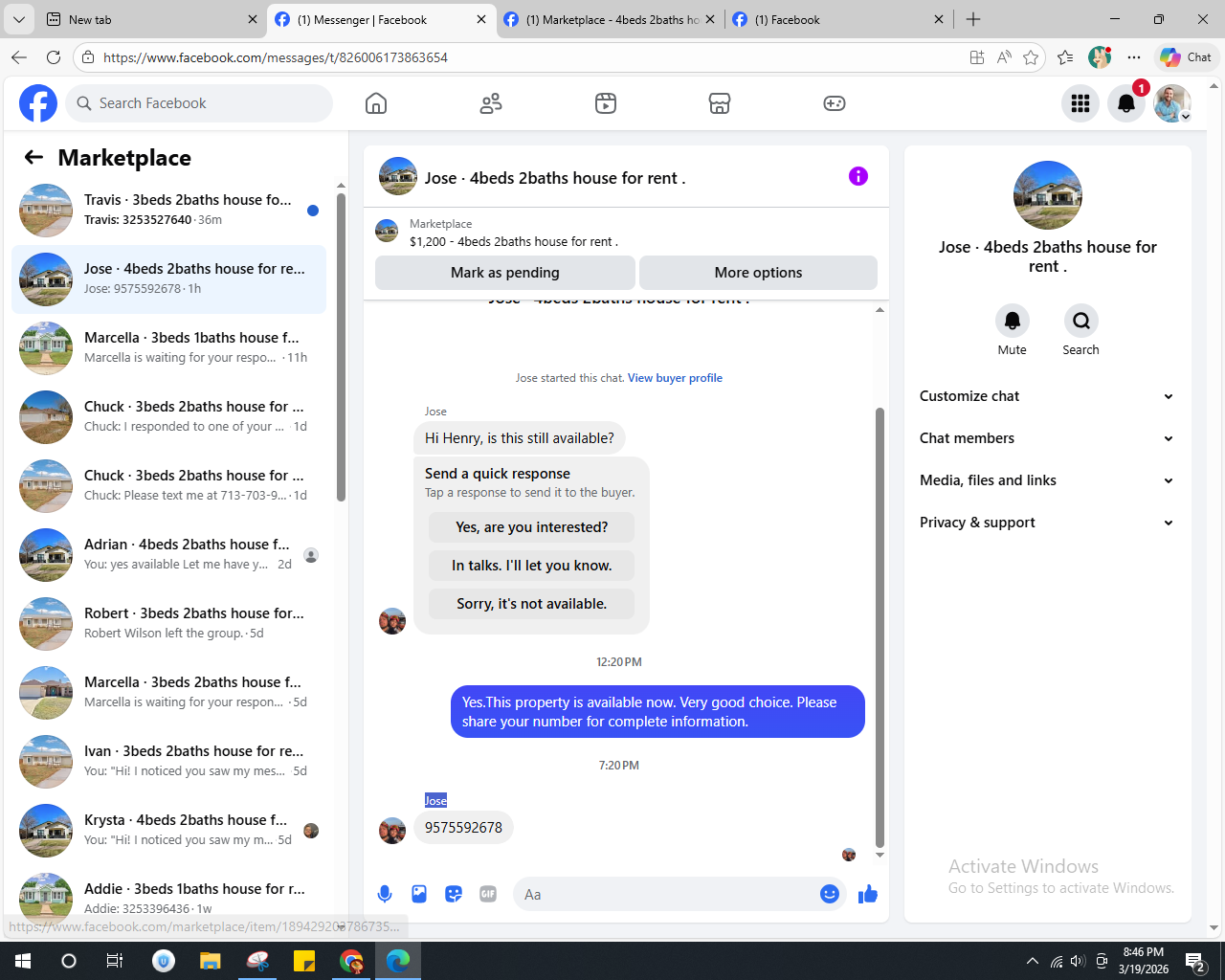1225x980 pixels.
Task: Click the listing thumbnail in right panel
Action: coord(1048,195)
